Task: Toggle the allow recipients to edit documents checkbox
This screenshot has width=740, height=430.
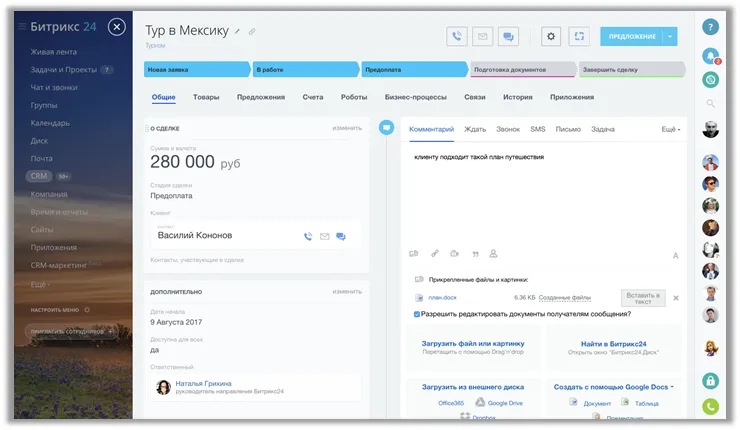Action: coord(417,314)
